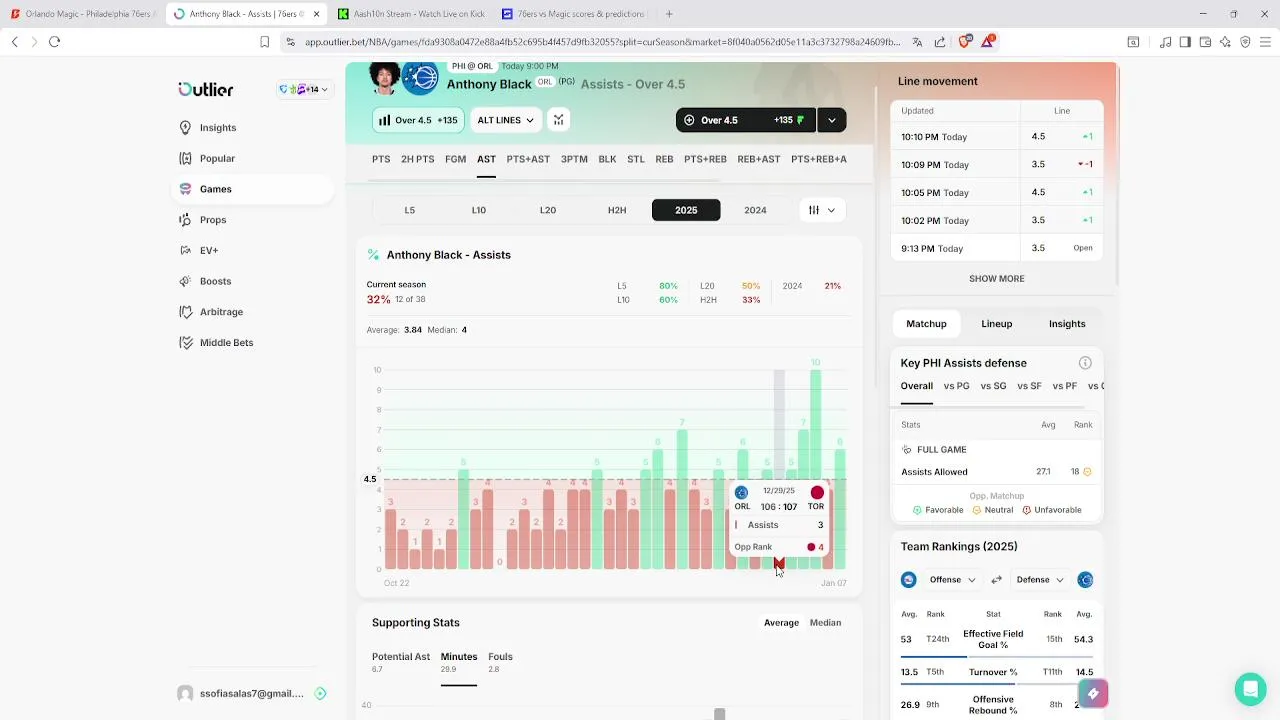Select the 2024 season filter
Image resolution: width=1280 pixels, height=720 pixels.
point(755,210)
